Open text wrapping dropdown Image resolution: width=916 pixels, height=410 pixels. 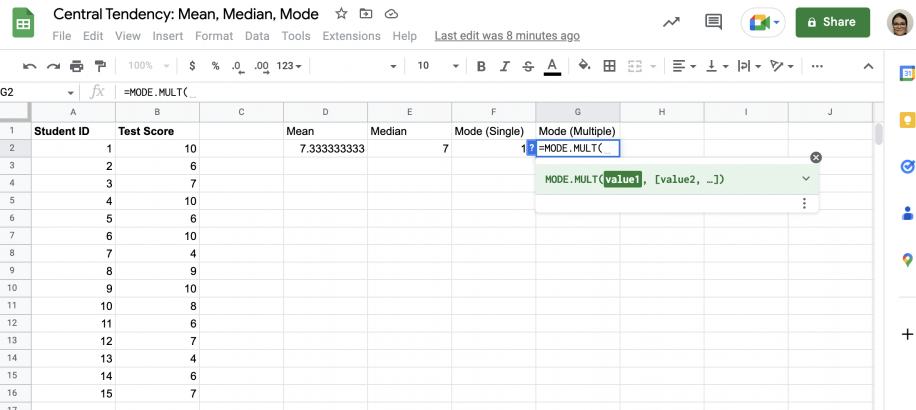point(750,66)
